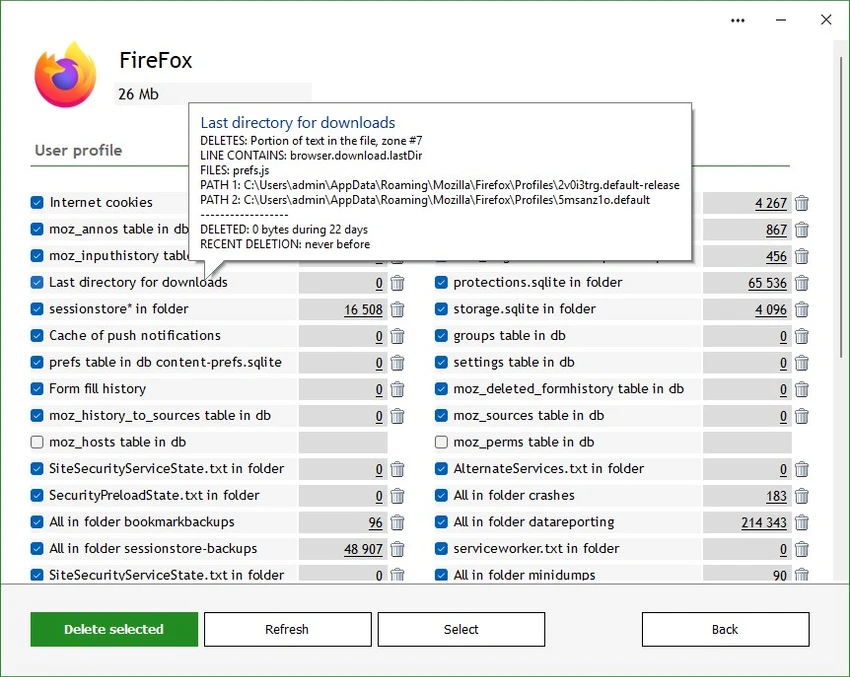Click trash icon next to protections.sqlite in folder

pyautogui.click(x=801, y=283)
